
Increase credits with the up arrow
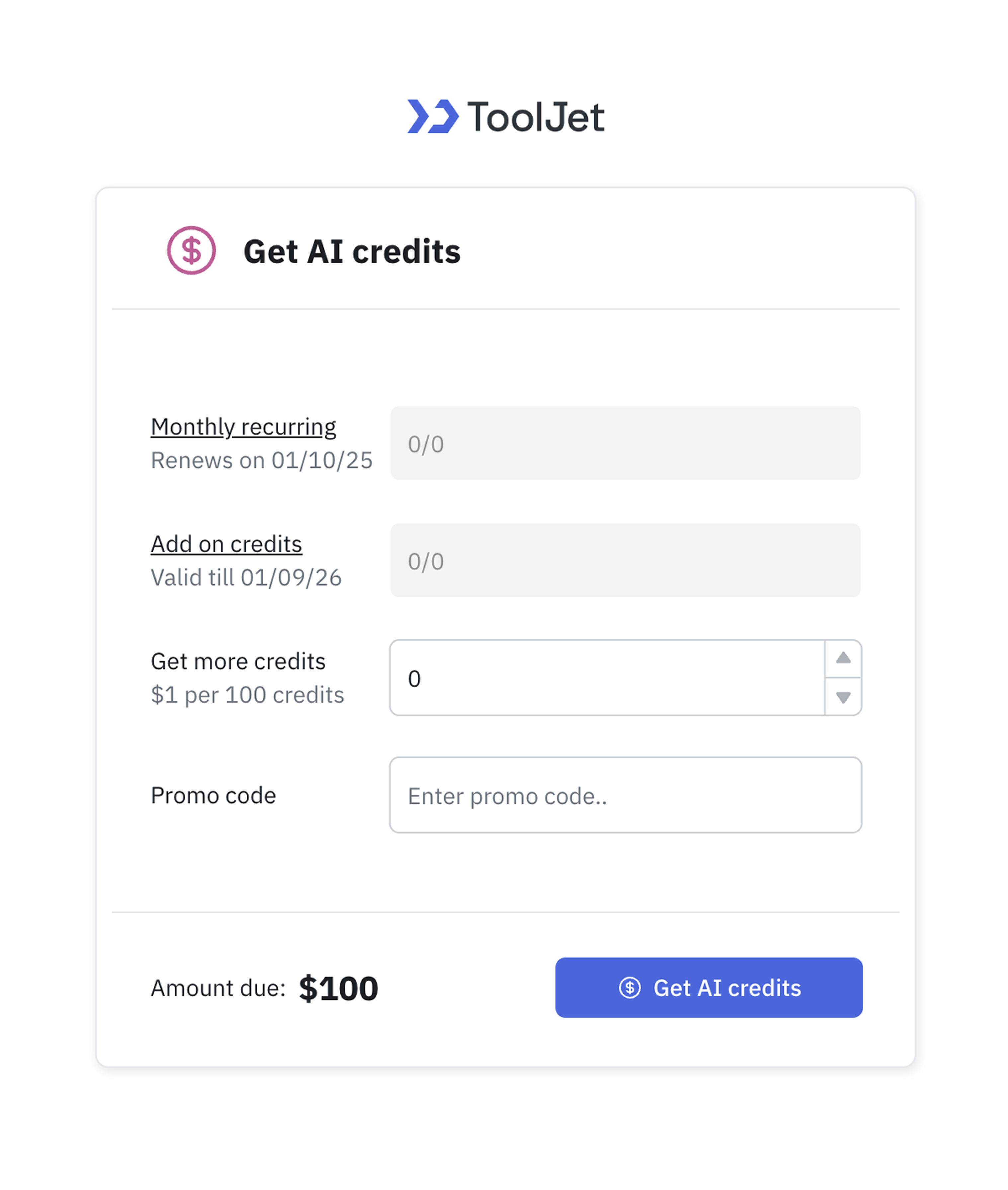tap(843, 658)
